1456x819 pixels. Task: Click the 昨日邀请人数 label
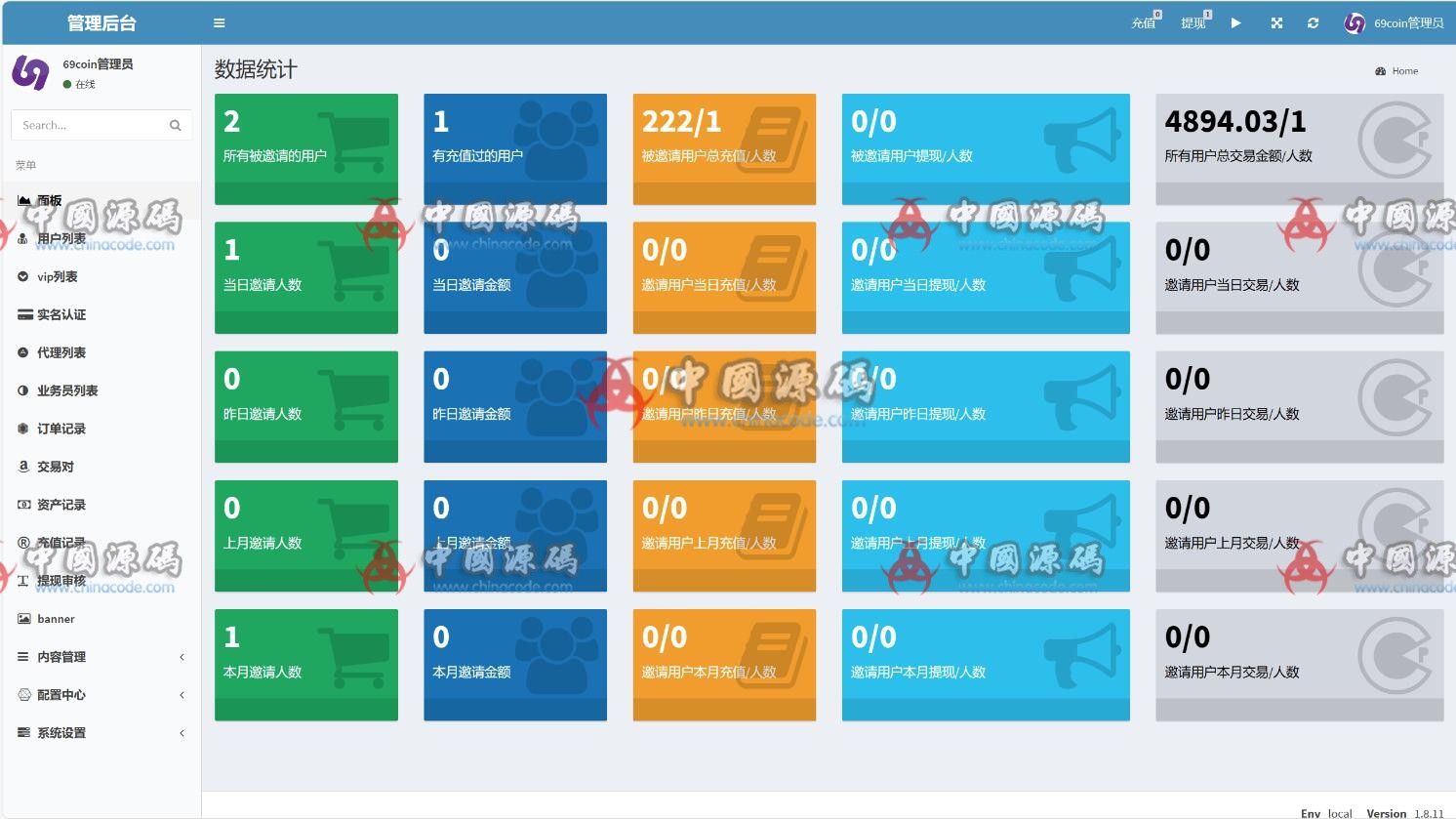(263, 414)
